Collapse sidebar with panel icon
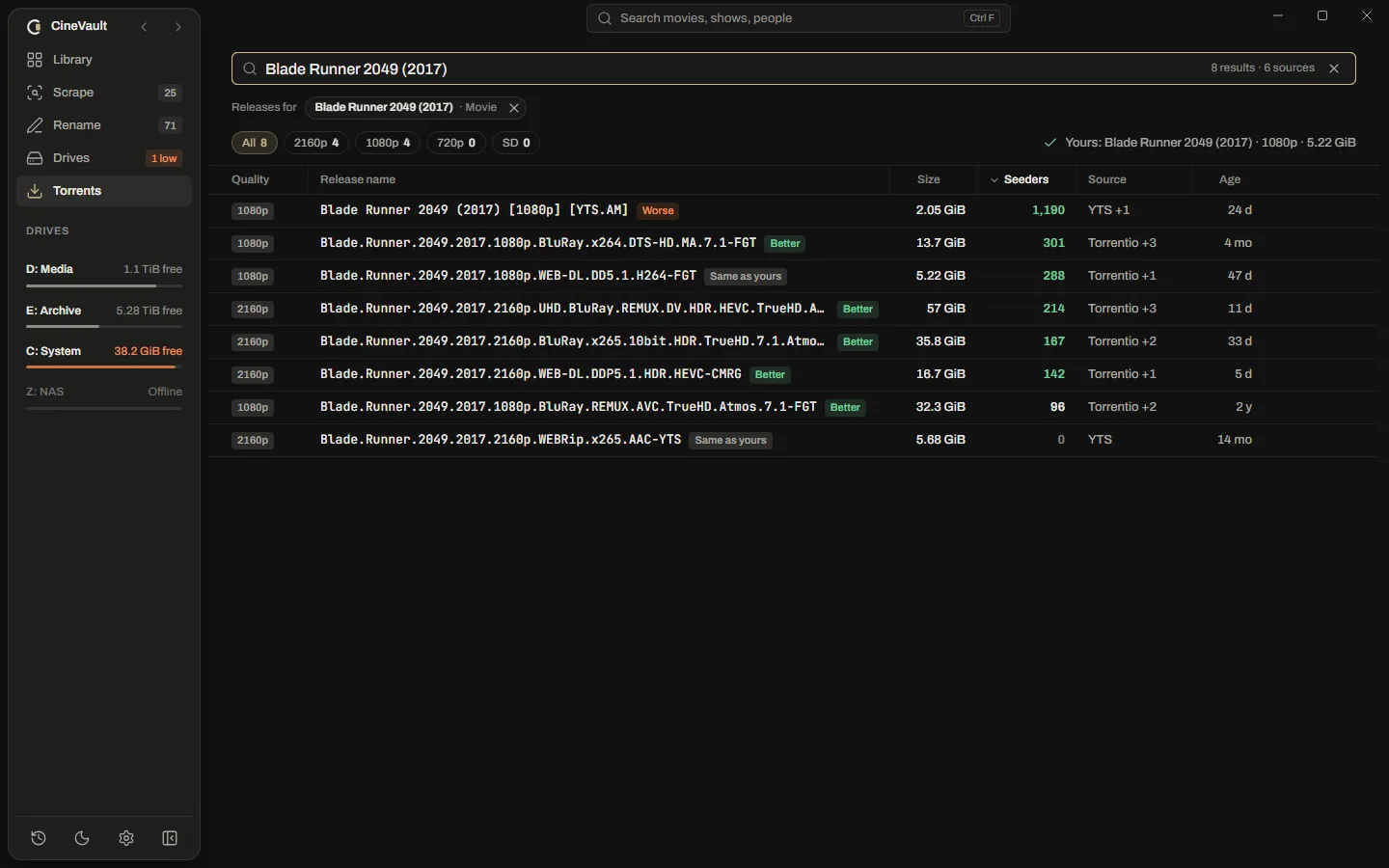The image size is (1389, 868). 170,838
